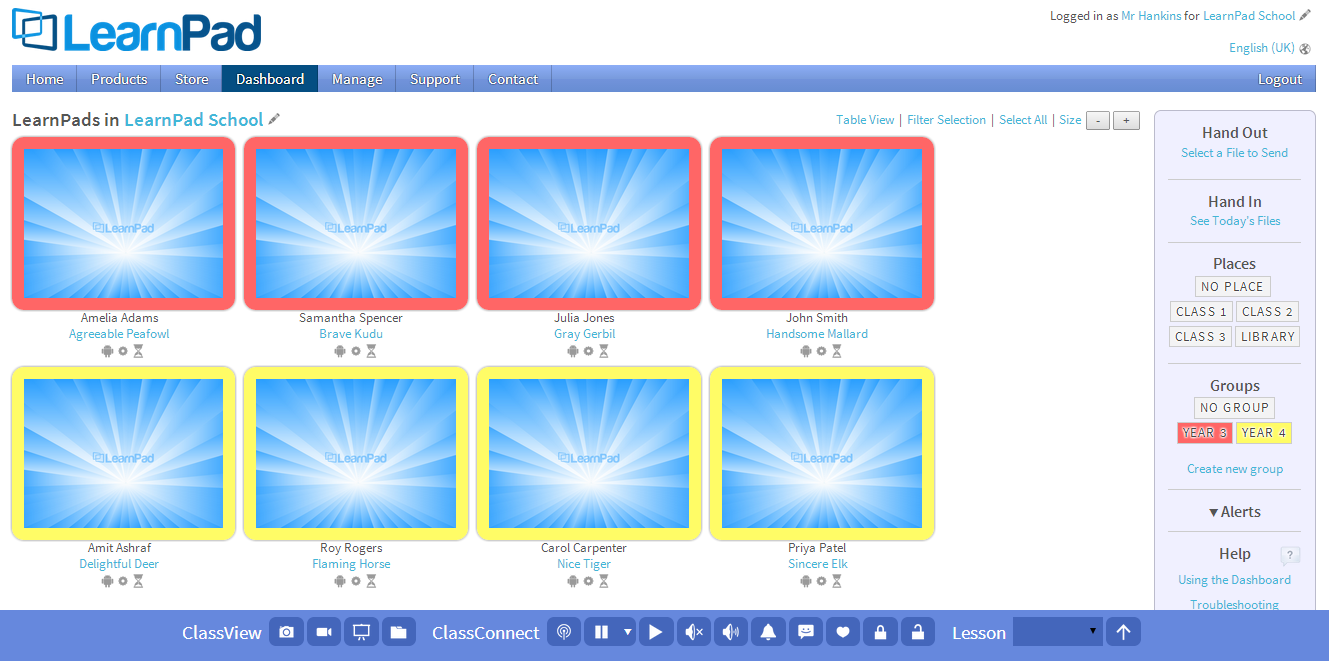Increase thumbnail size with the plus button
This screenshot has width=1329, height=661.
[1126, 120]
